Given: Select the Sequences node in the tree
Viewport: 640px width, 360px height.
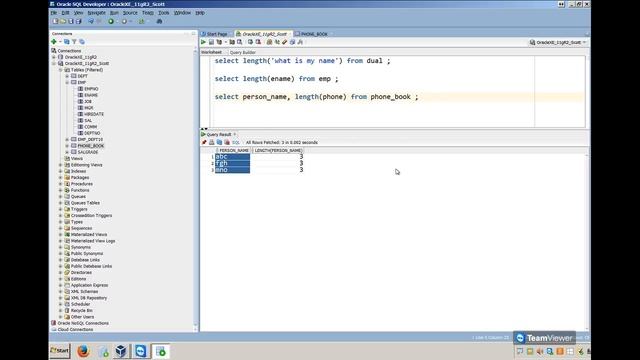Looking at the screenshot, I should point(81,228).
